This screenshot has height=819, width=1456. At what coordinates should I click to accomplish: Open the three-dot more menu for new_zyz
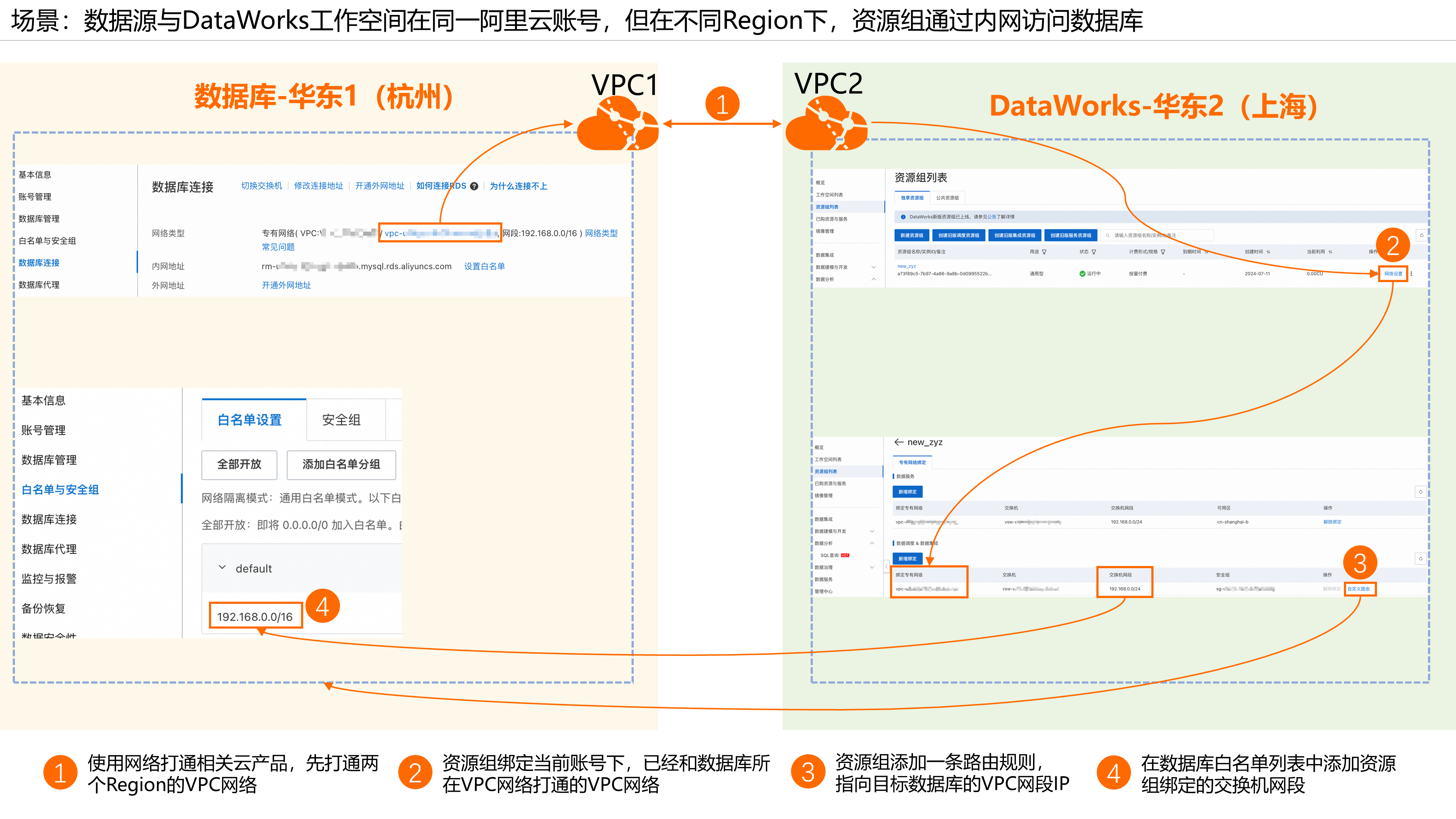point(1411,274)
